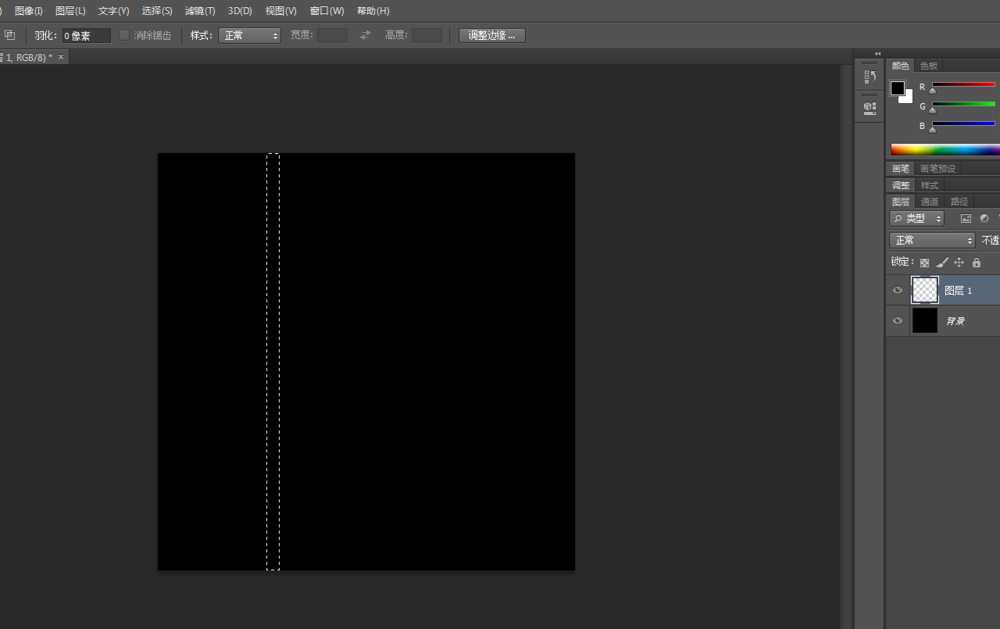The width and height of the screenshot is (1000, 629).
Task: Open the 类型 layer filter dropdown
Action: 916,219
